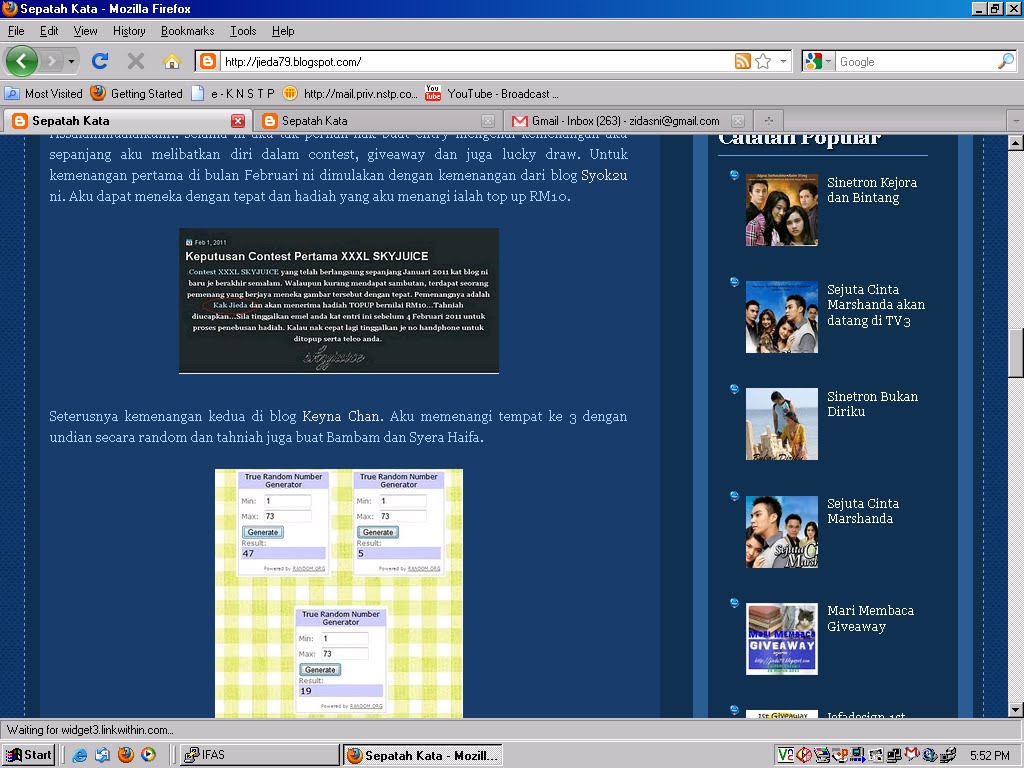Open the XXXL SKYJUICE contest result image
1024x768 pixels.
coord(339,300)
